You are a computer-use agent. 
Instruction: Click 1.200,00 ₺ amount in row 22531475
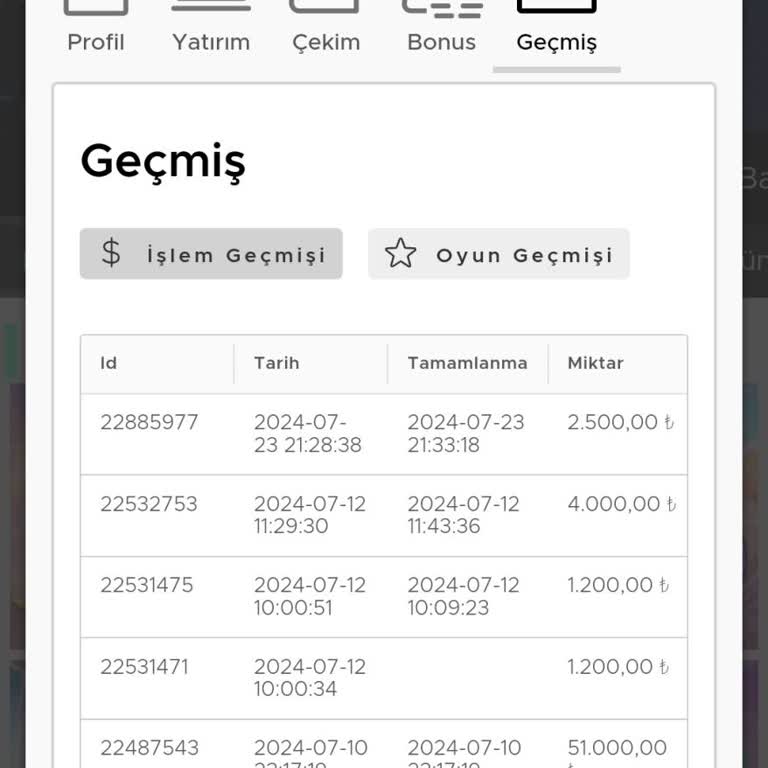(618, 585)
